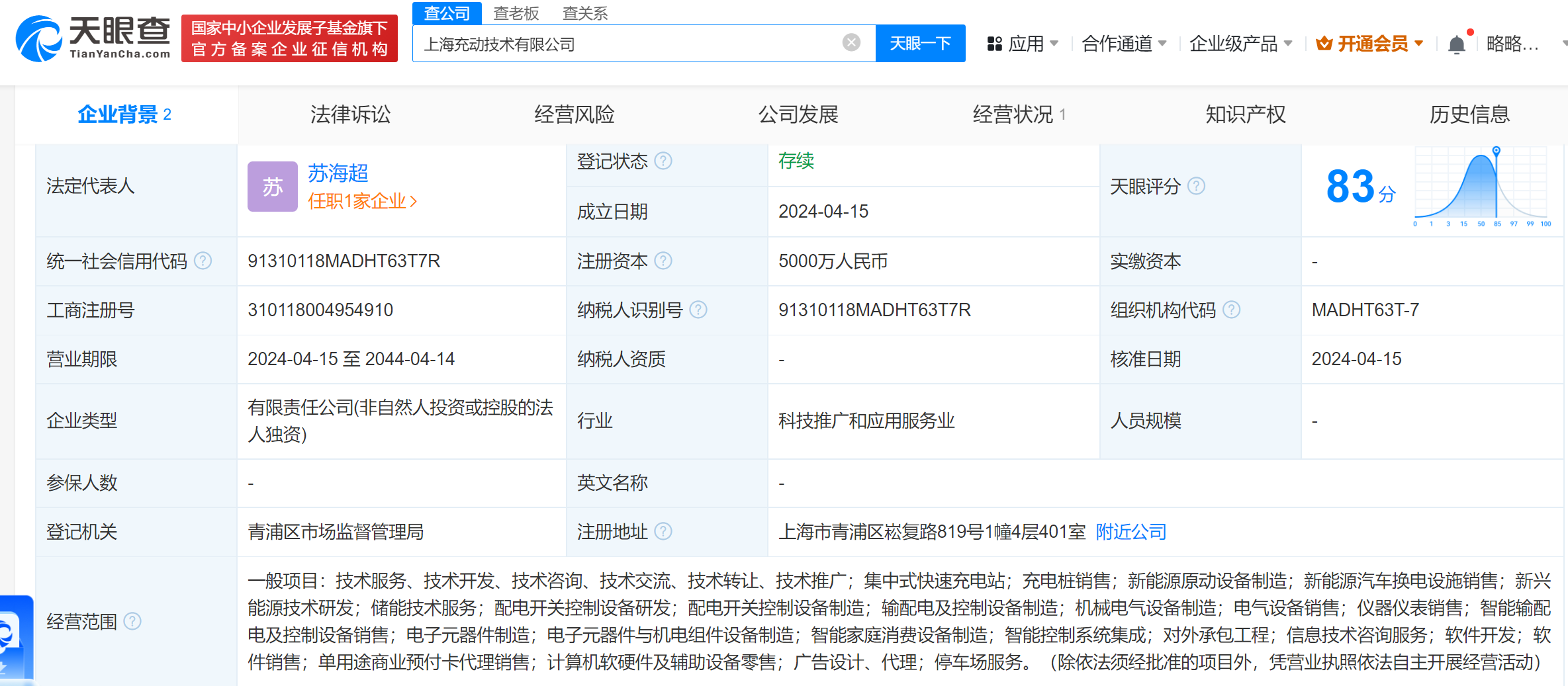Viewport: 1568px width, 686px height.
Task: Click help icon beside 注册资本
Action: tap(663, 261)
